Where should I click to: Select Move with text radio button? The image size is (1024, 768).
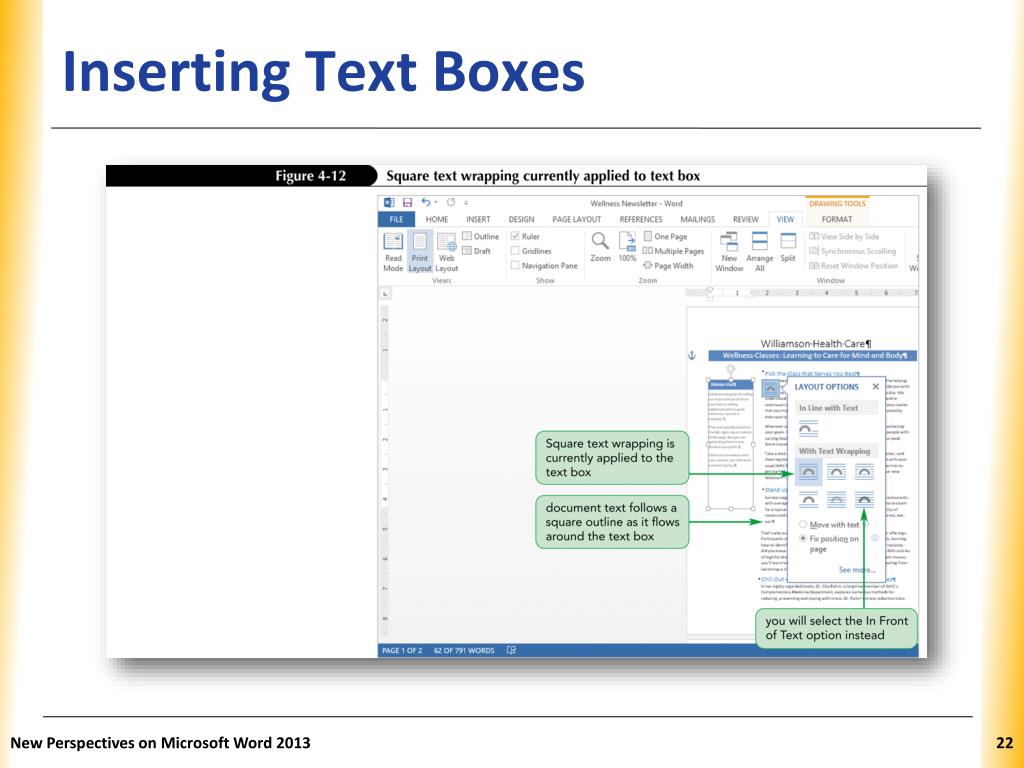click(x=803, y=524)
